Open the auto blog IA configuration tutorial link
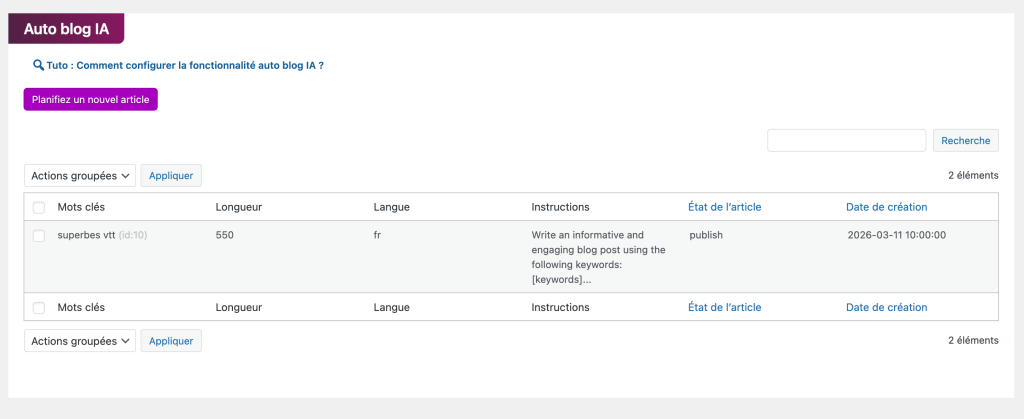This screenshot has width=1024, height=419. (x=185, y=66)
